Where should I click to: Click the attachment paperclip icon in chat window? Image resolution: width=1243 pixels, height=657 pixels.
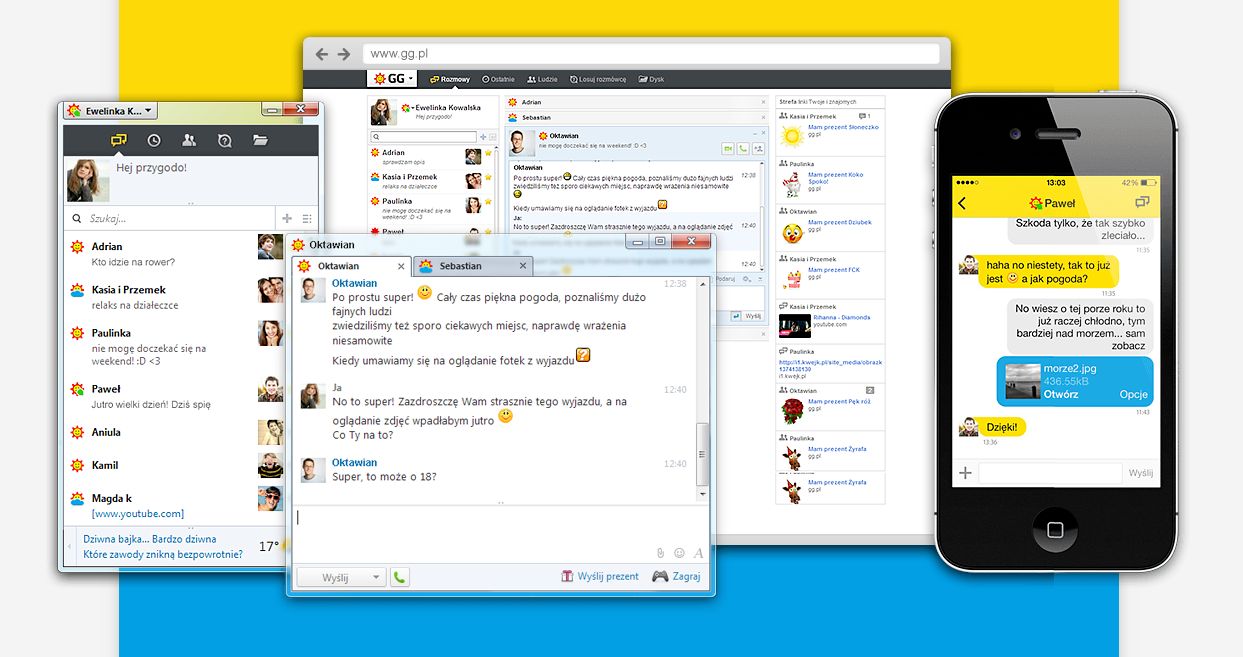[x=660, y=553]
